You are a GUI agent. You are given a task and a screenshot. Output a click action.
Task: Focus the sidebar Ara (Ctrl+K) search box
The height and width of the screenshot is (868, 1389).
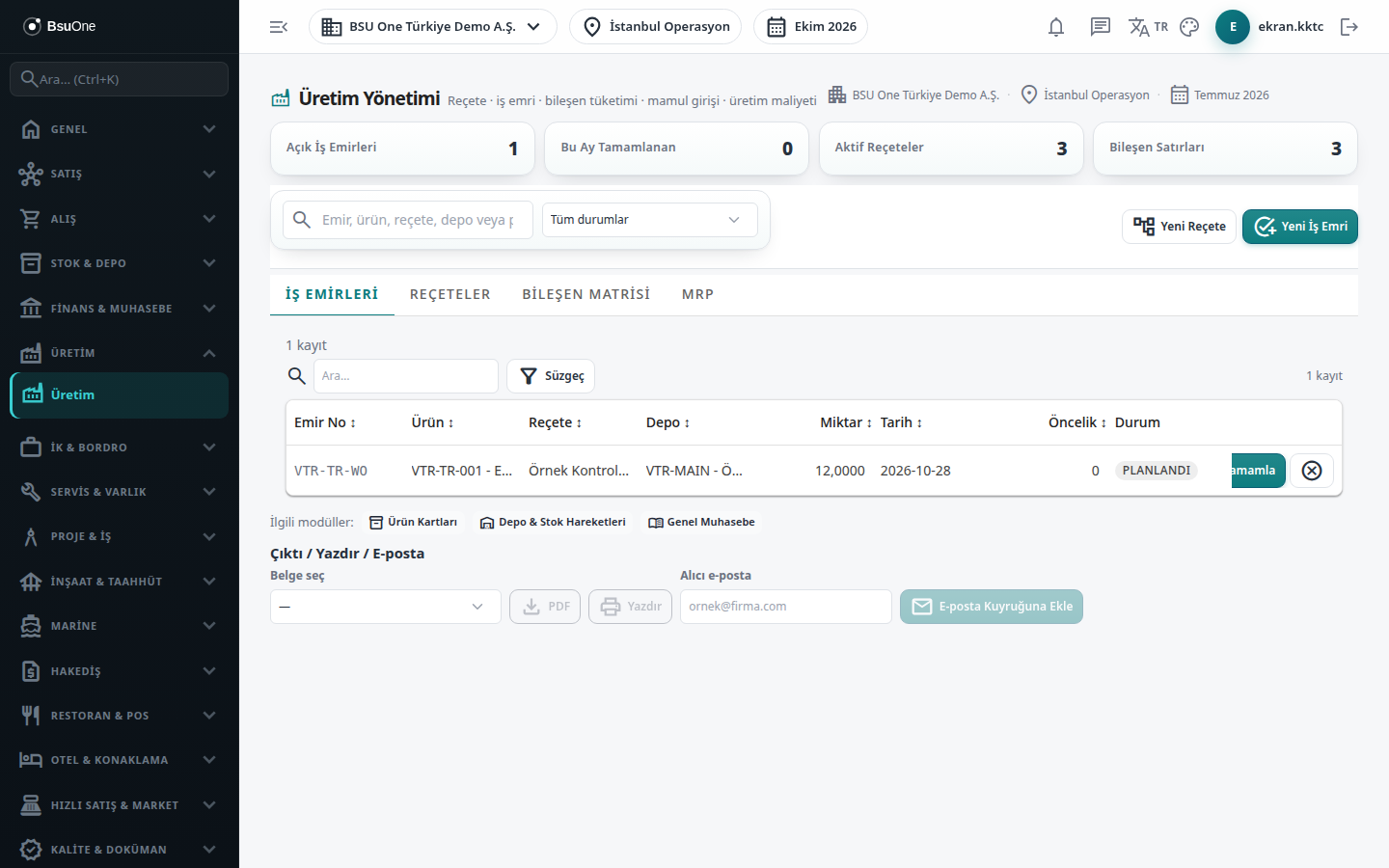tap(120, 79)
